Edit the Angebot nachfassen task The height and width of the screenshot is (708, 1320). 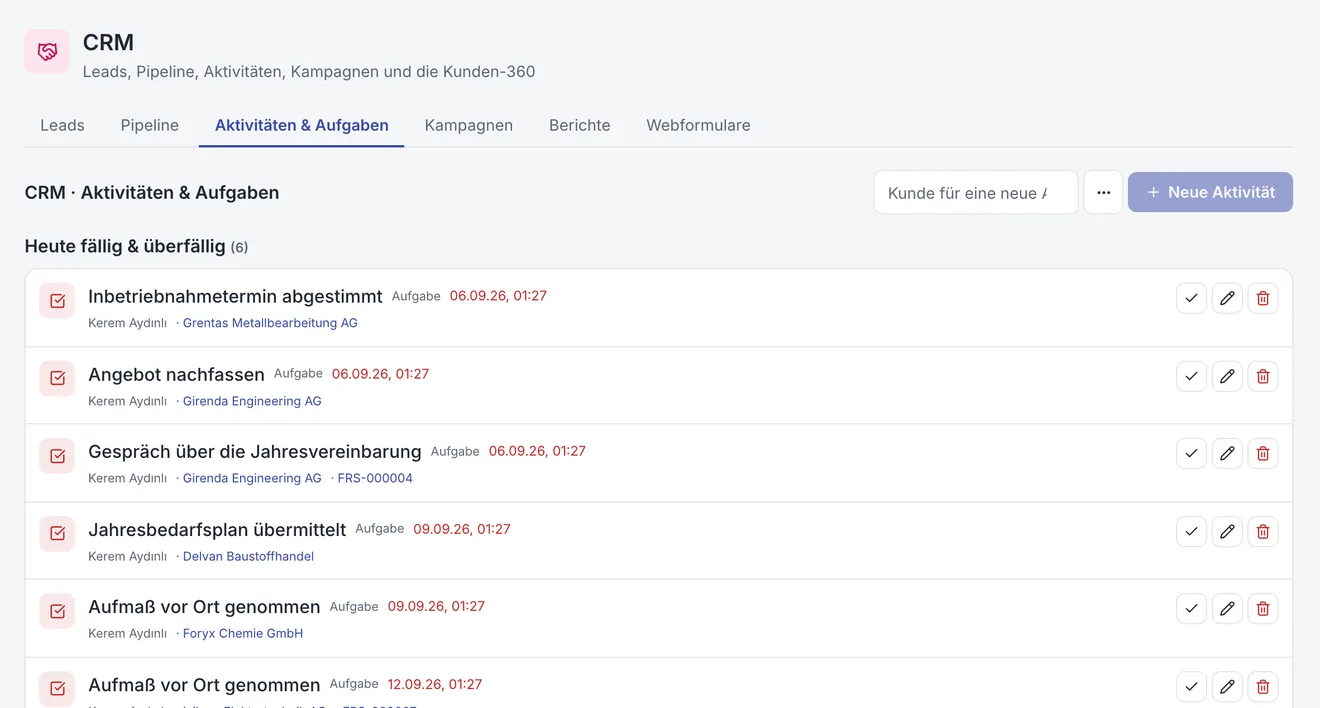(1227, 376)
